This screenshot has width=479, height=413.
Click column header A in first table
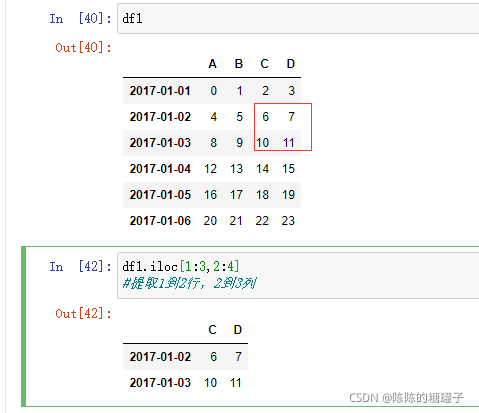(213, 64)
